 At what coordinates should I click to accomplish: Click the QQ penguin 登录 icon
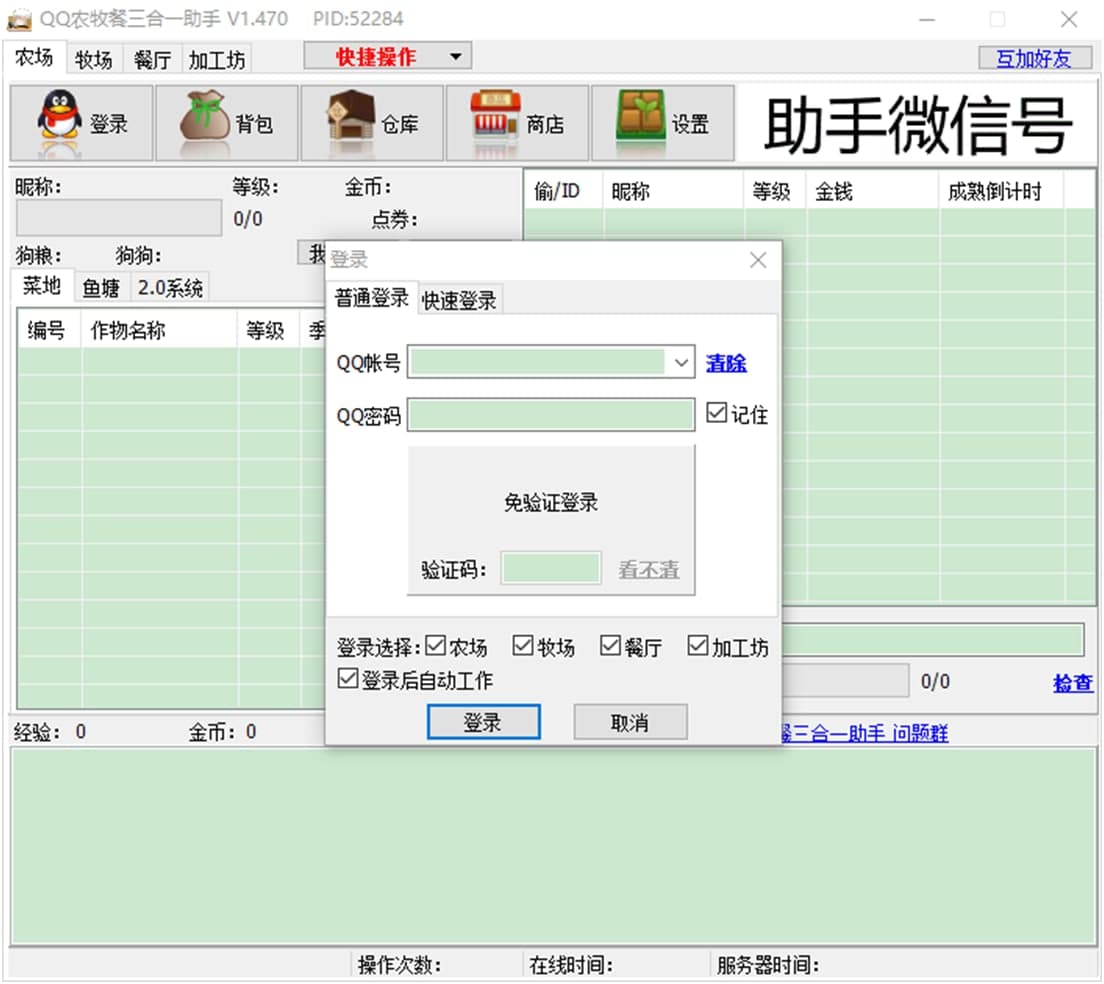pyautogui.click(x=81, y=120)
